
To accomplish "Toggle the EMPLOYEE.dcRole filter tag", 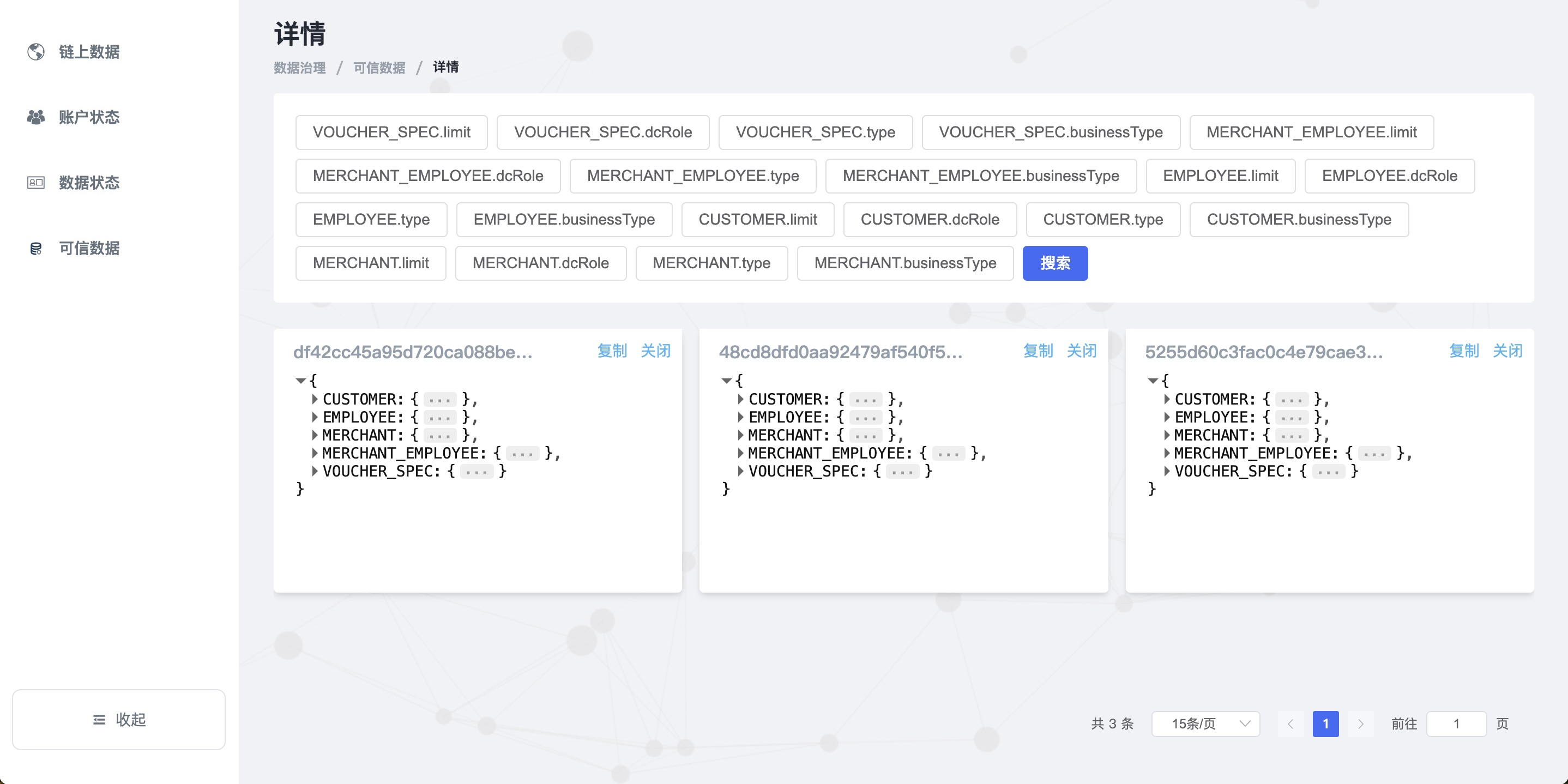I will tap(1389, 176).
